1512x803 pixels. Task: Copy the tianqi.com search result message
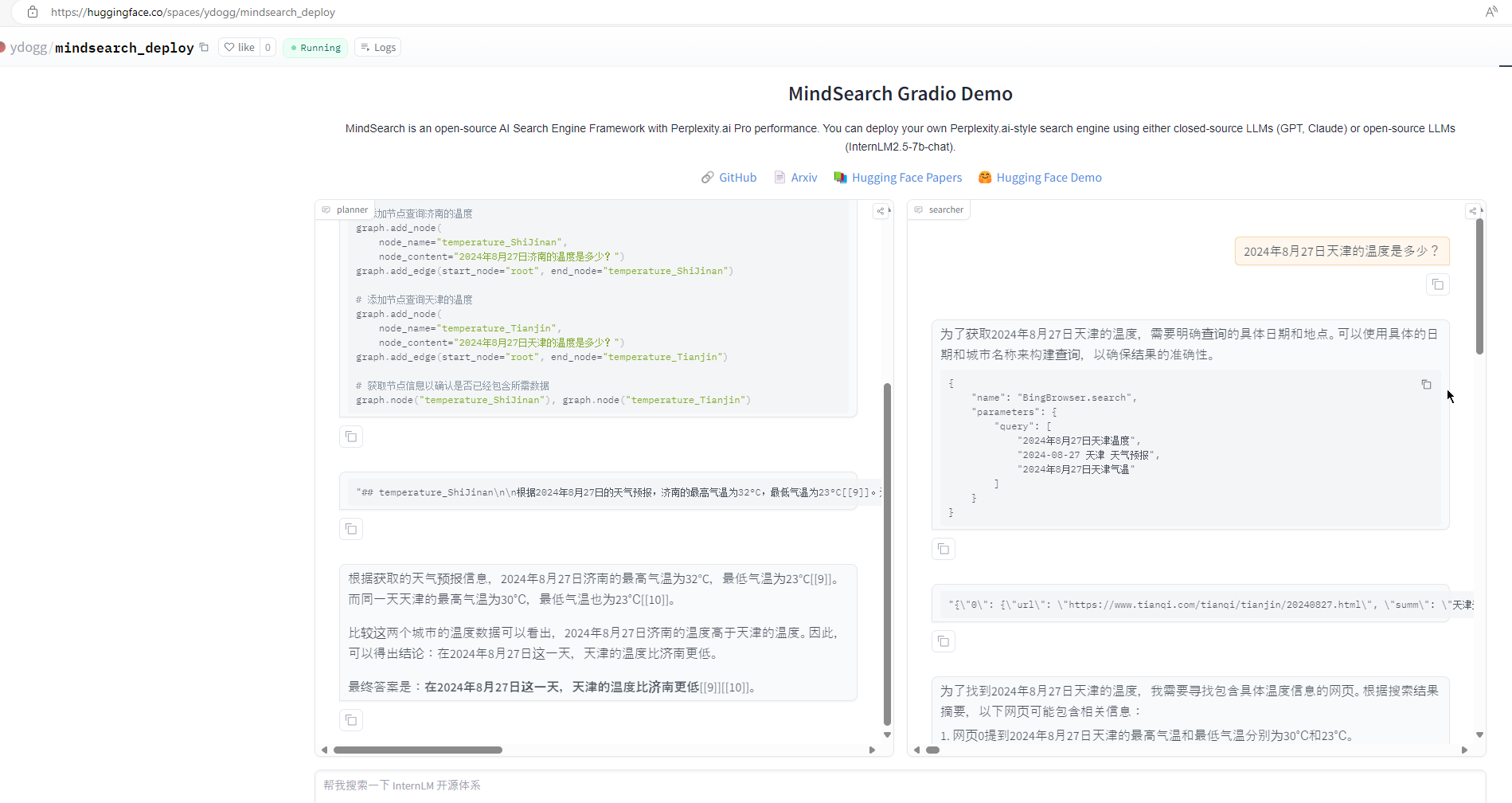point(944,641)
